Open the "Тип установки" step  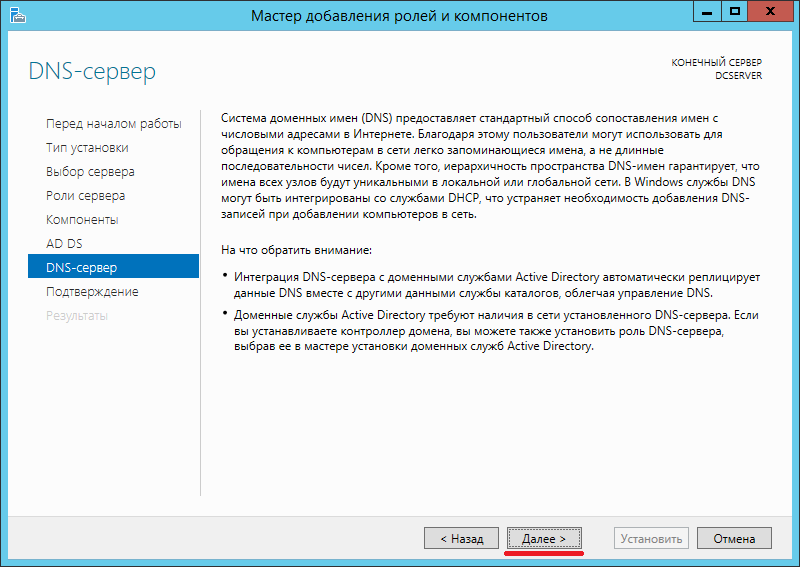[87, 147]
